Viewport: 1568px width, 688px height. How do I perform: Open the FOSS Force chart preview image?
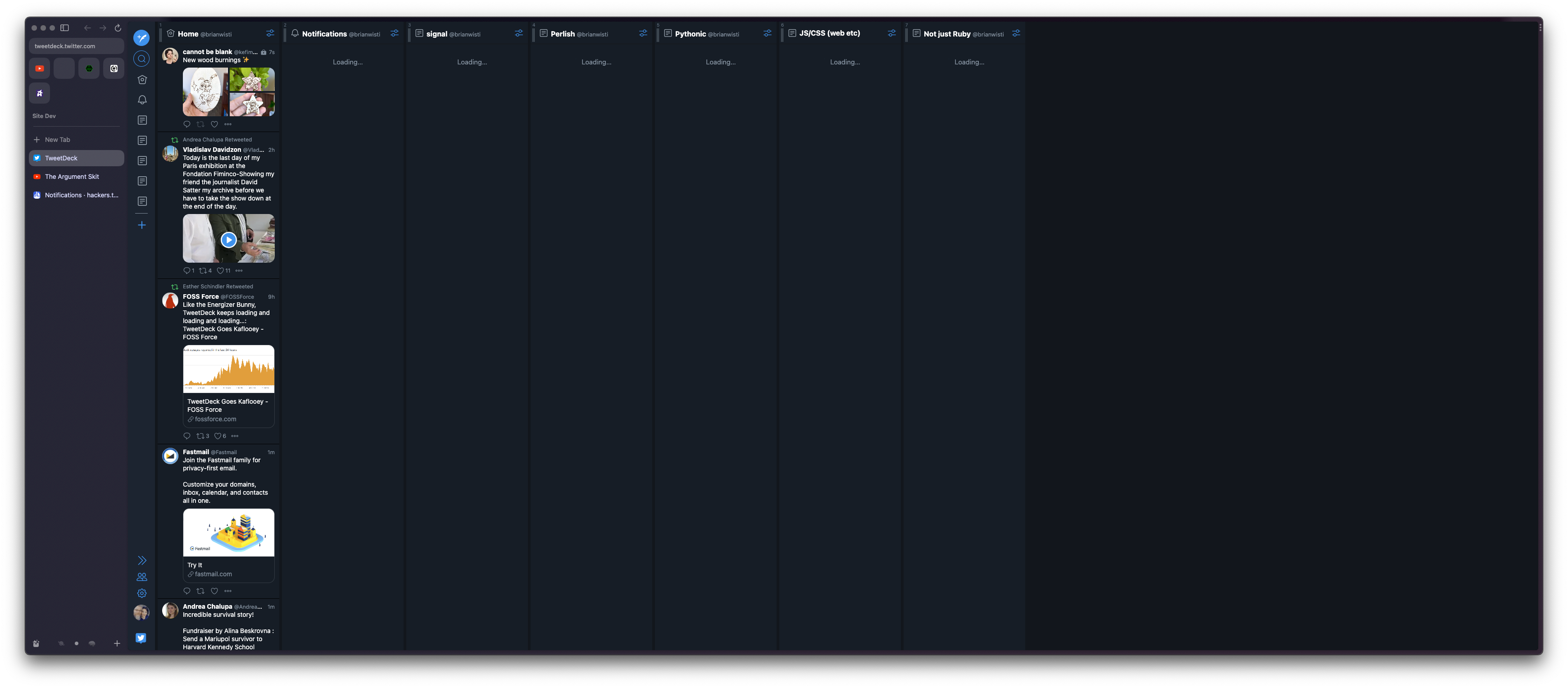[x=228, y=369]
